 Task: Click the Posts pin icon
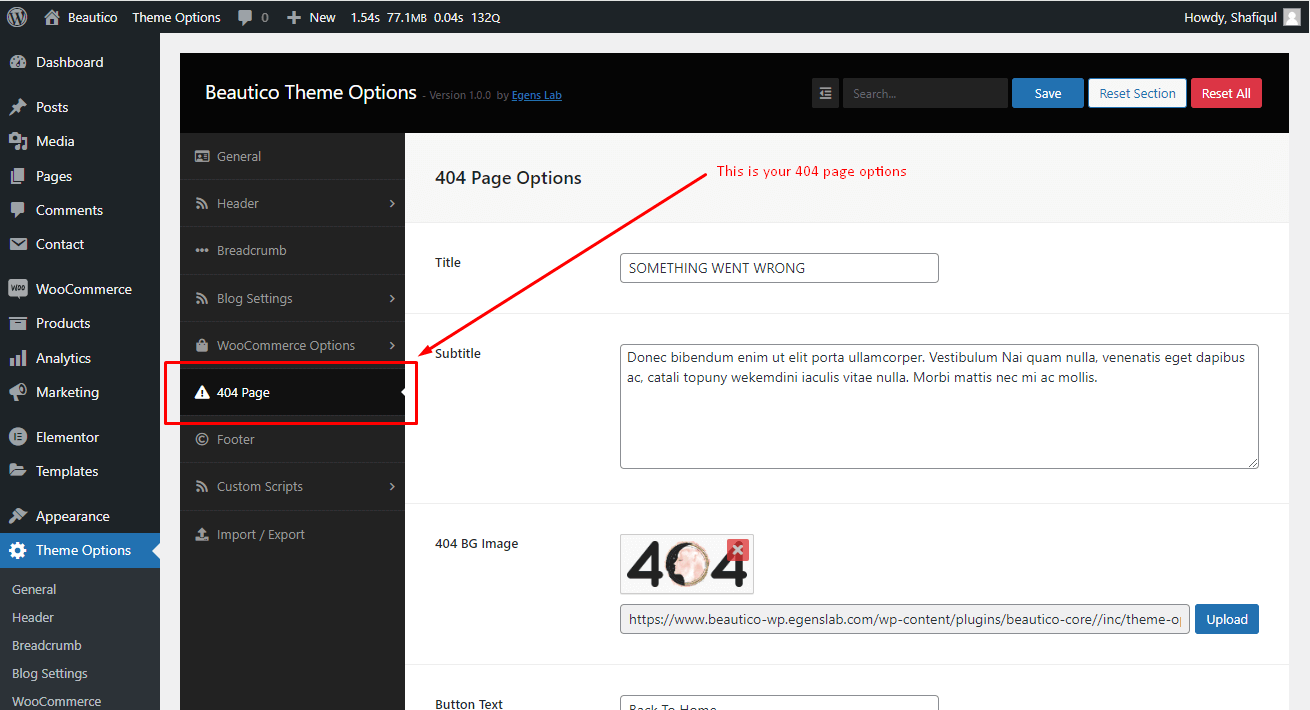pyautogui.click(x=18, y=107)
